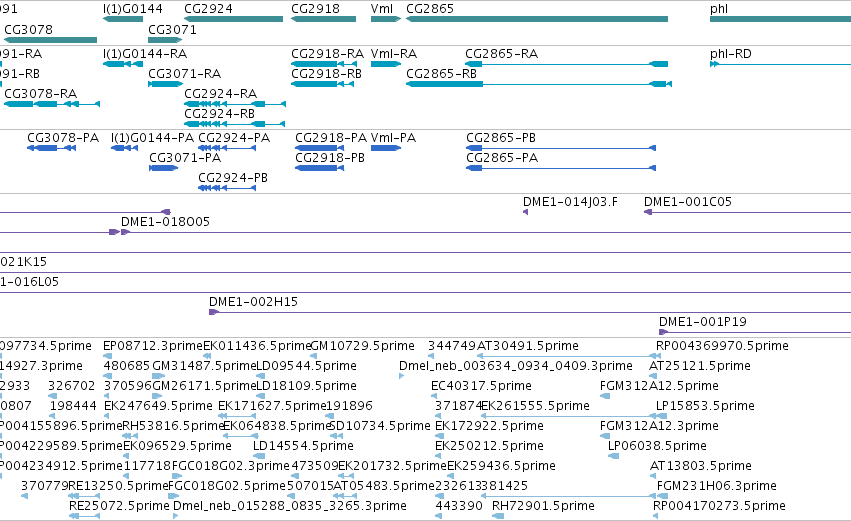The width and height of the screenshot is (851, 521).
Task: Click the DME1-002H15 clone label
Action: [x=253, y=302]
